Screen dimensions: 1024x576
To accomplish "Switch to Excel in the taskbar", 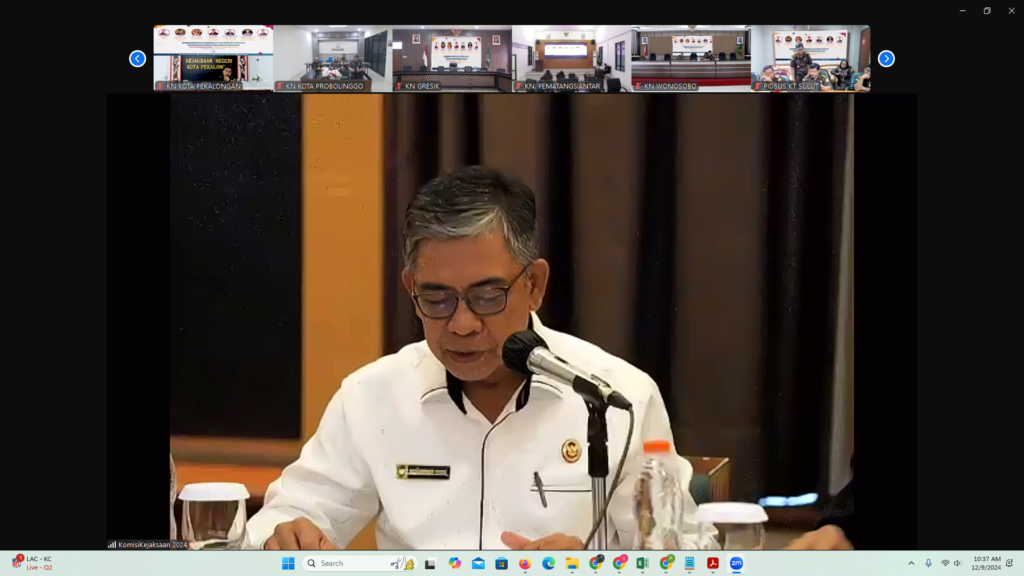I will point(642,563).
